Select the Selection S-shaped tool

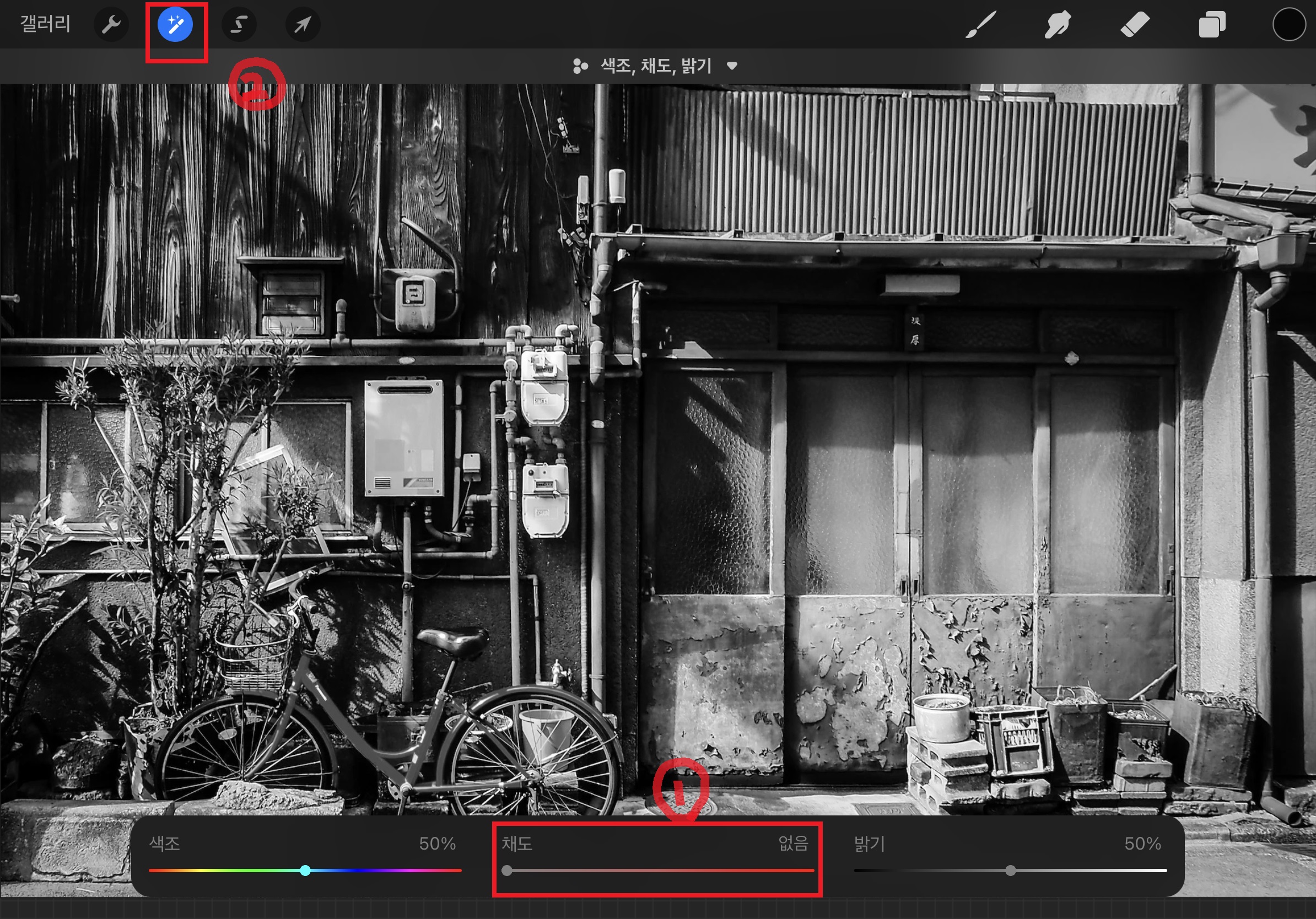pos(239,25)
